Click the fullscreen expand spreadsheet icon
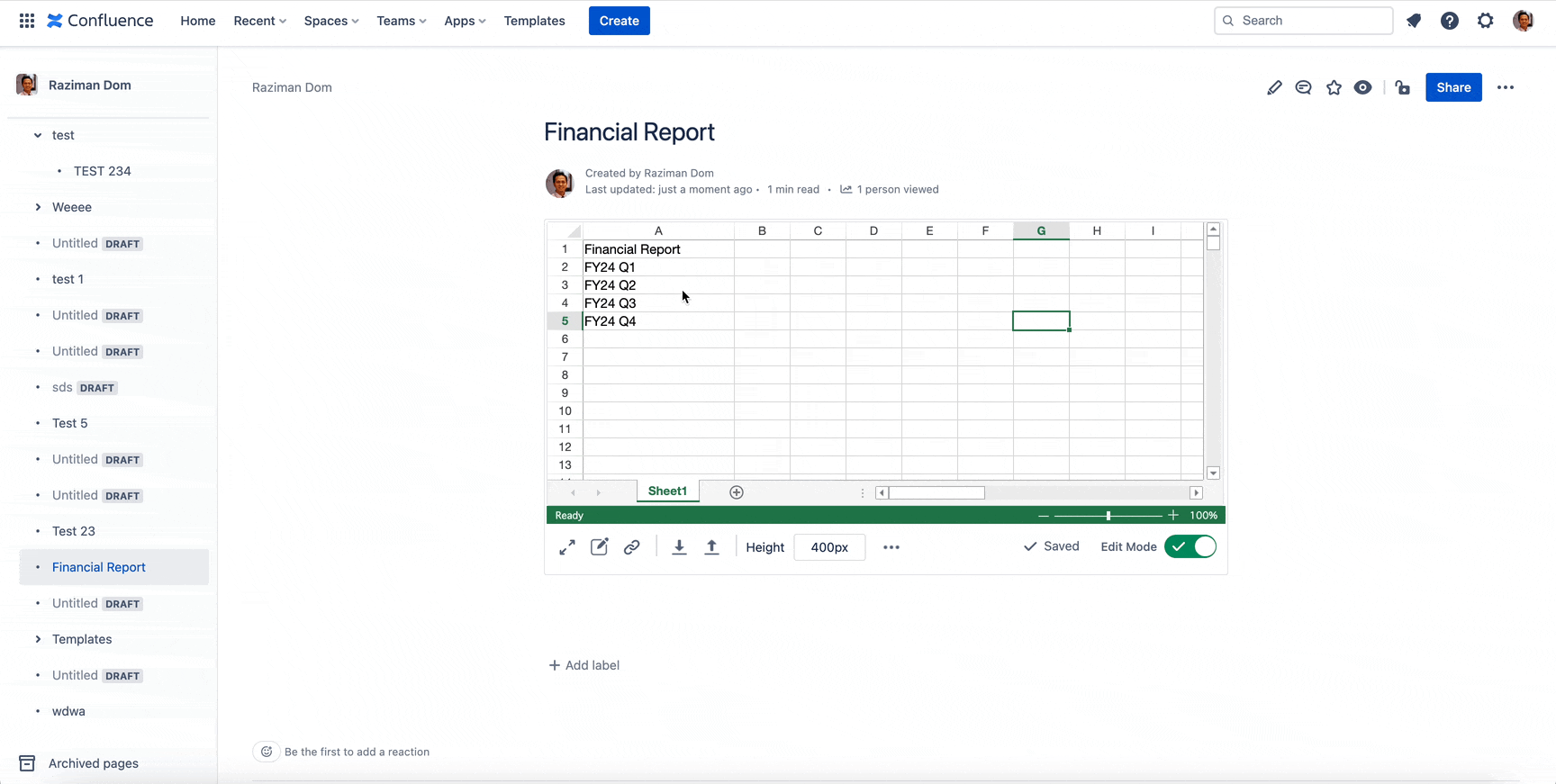1556x784 pixels. point(567,547)
